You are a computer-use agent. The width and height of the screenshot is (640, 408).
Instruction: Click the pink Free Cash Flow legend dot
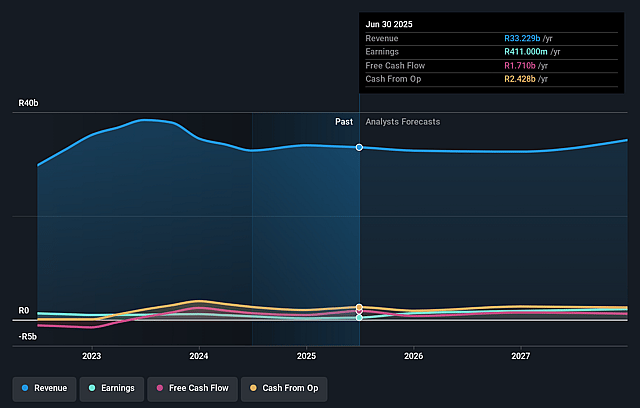pos(159,387)
